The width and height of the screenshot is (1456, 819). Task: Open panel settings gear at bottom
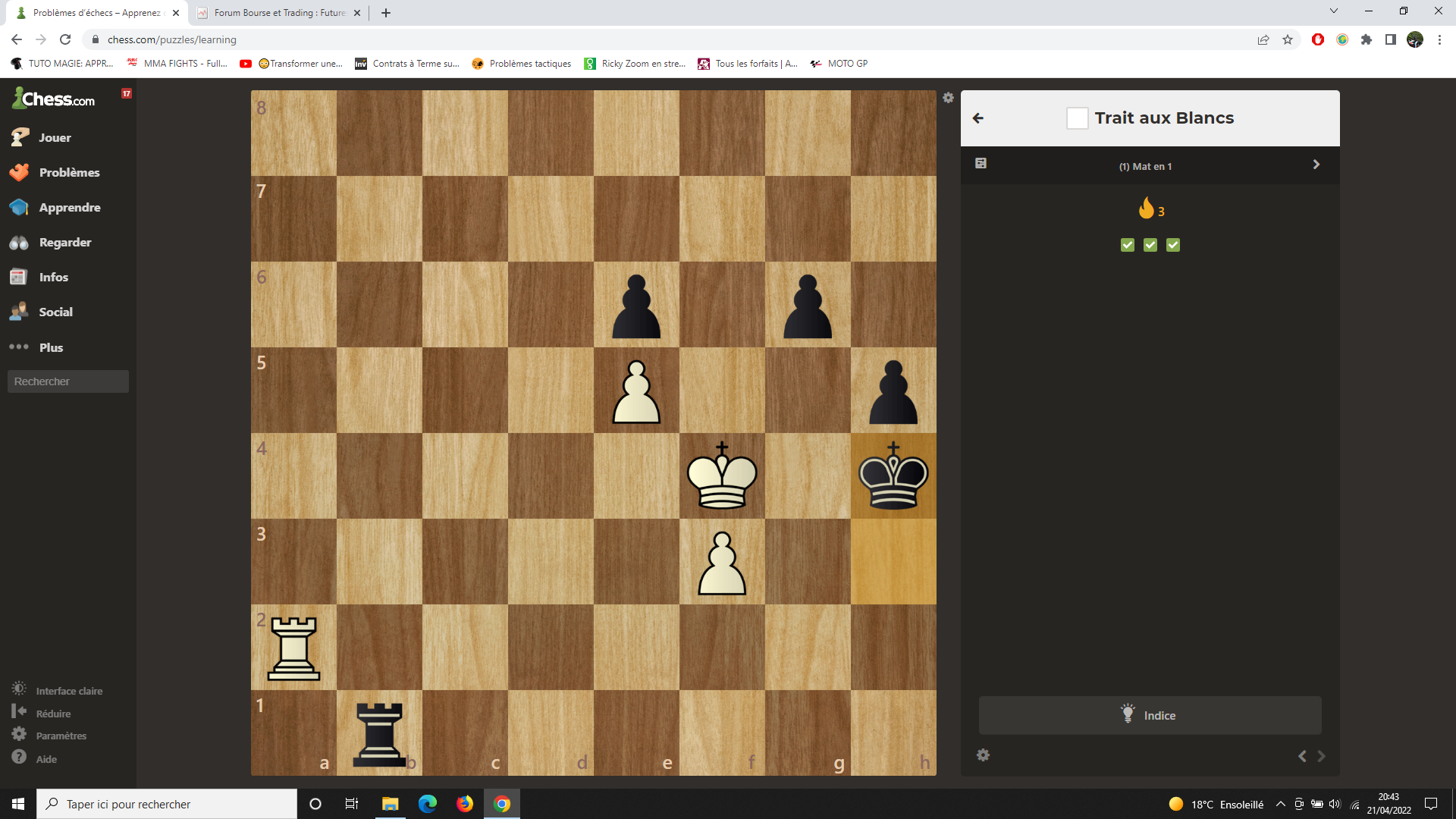983,755
